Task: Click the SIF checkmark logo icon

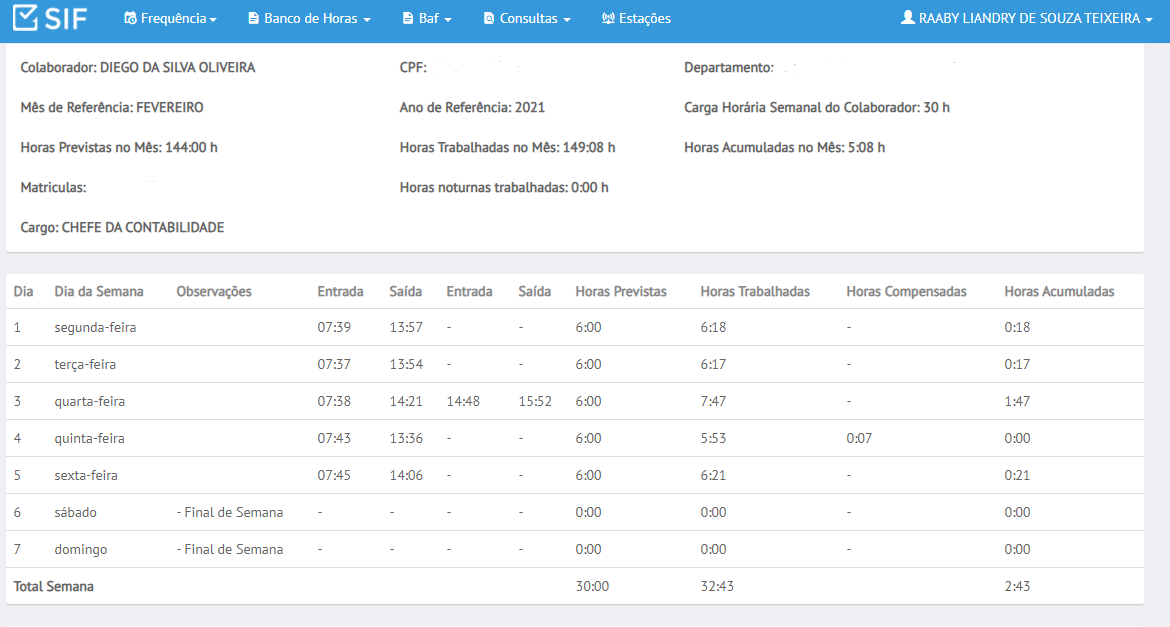Action: click(x=25, y=17)
